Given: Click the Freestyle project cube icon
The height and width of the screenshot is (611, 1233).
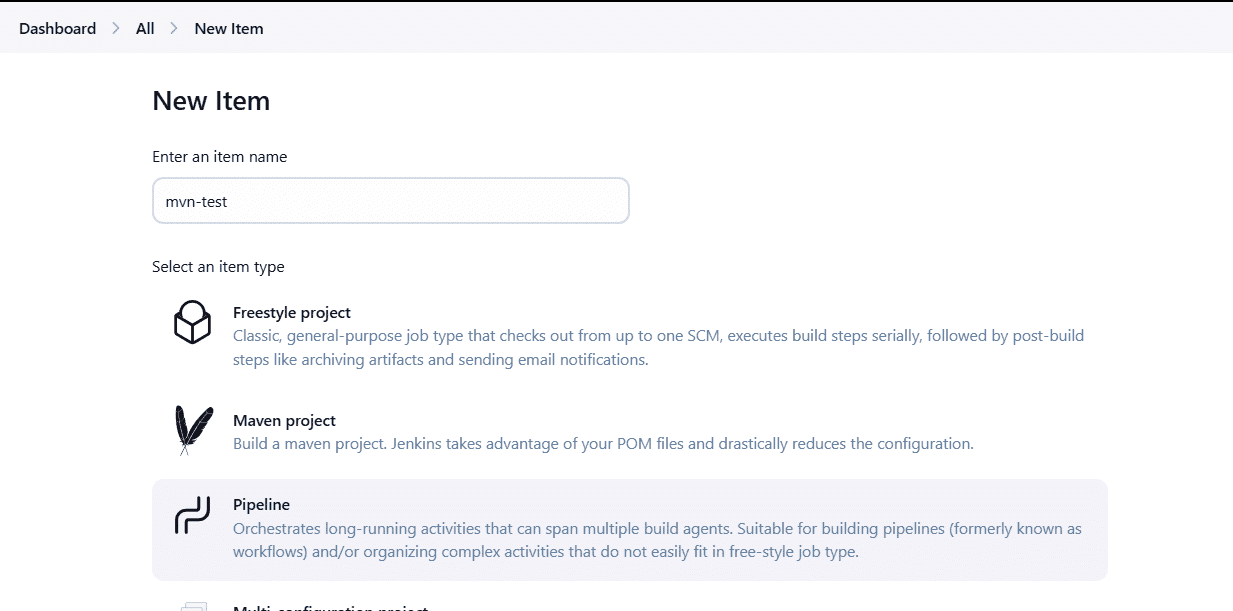Looking at the screenshot, I should 192,322.
